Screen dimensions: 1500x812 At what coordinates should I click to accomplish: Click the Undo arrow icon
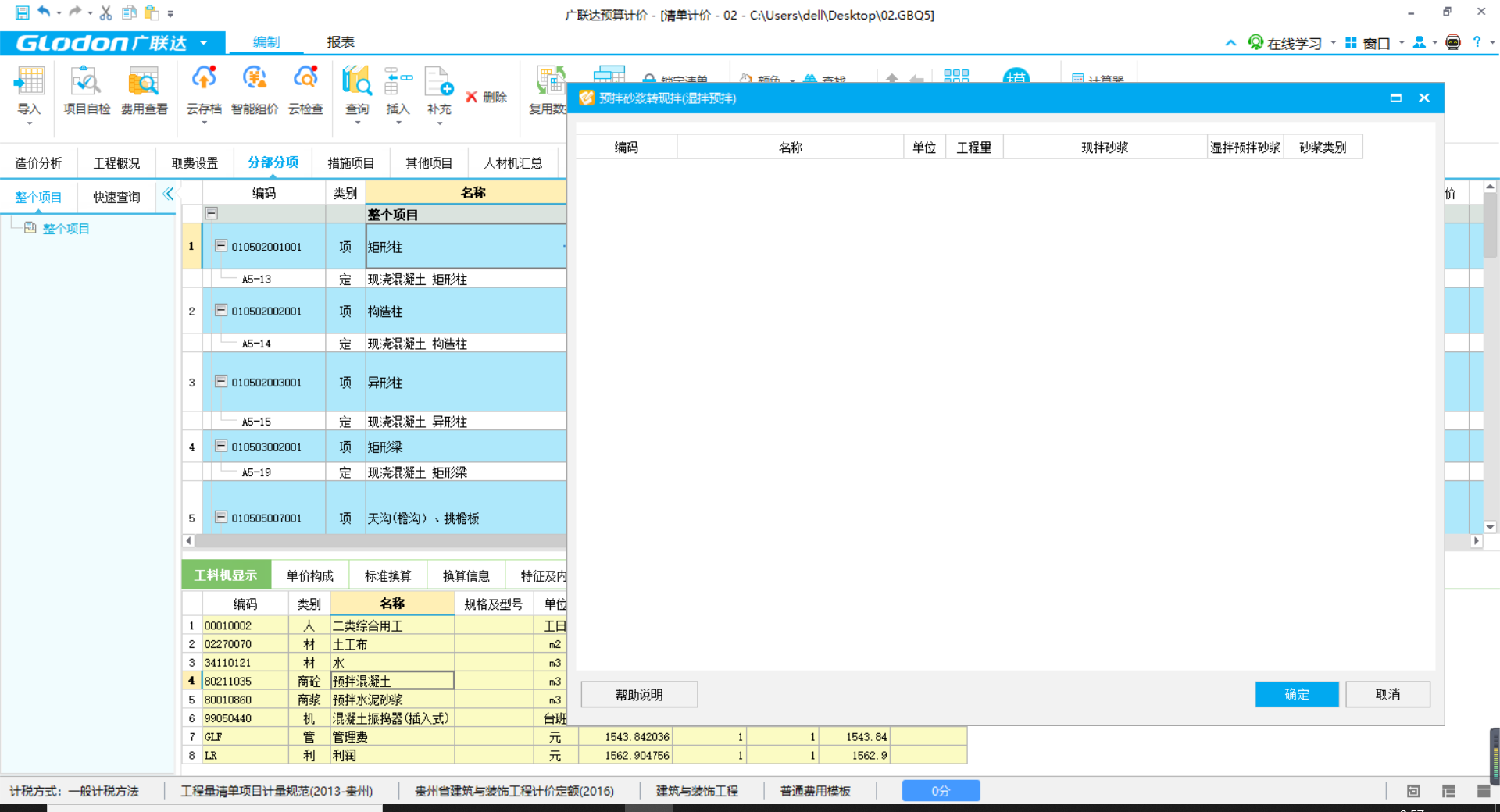[44, 12]
